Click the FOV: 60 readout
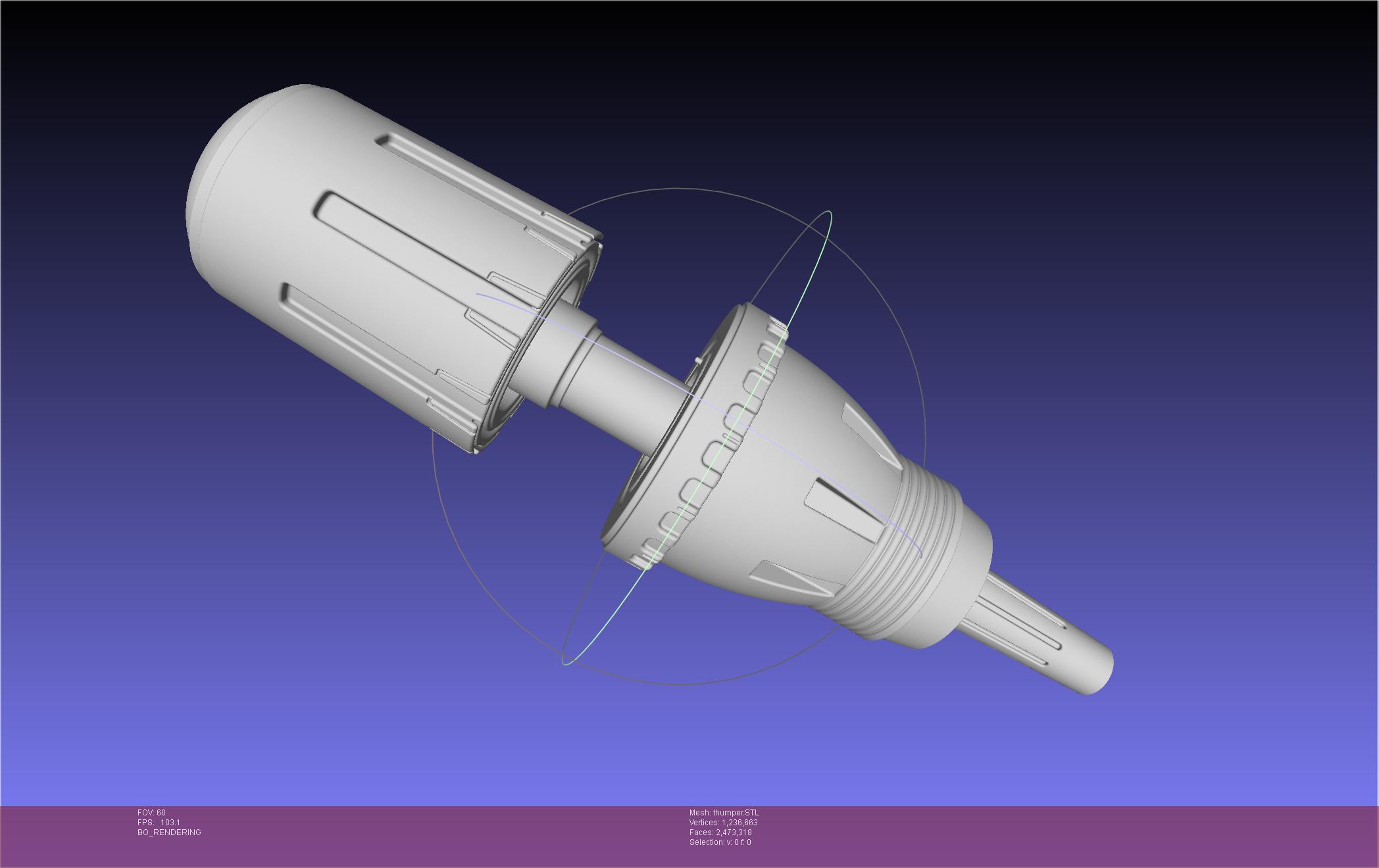Viewport: 1379px width, 868px height. coord(151,813)
